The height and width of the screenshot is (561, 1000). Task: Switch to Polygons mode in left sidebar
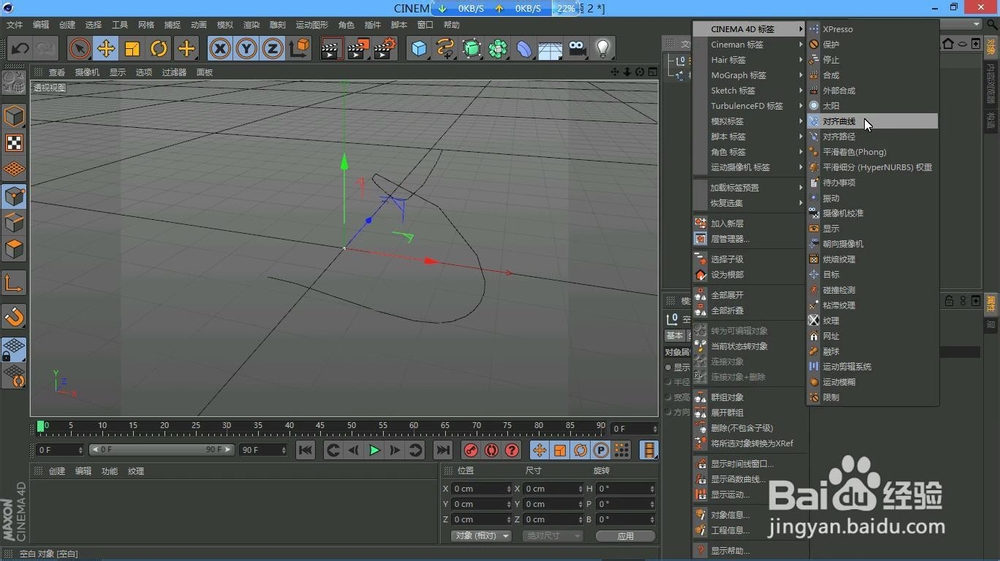[x=14, y=249]
